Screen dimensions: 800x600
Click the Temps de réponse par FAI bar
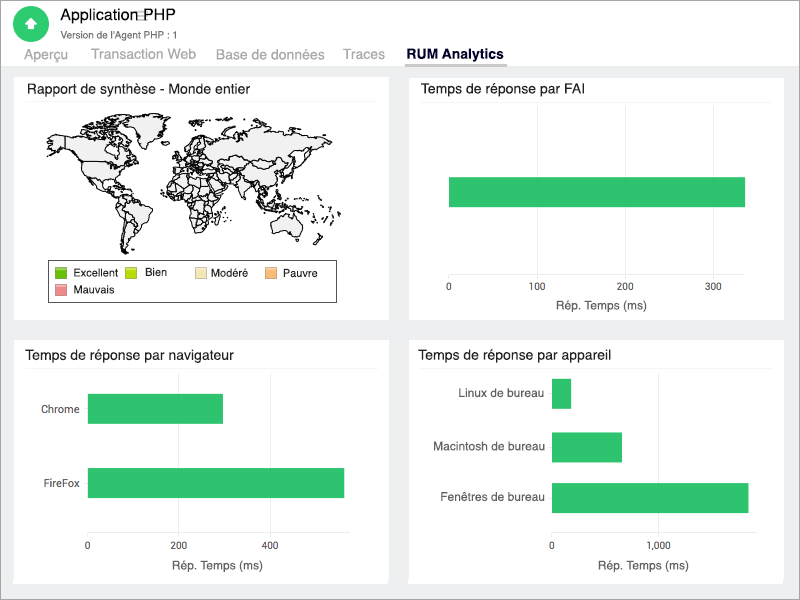(x=597, y=192)
